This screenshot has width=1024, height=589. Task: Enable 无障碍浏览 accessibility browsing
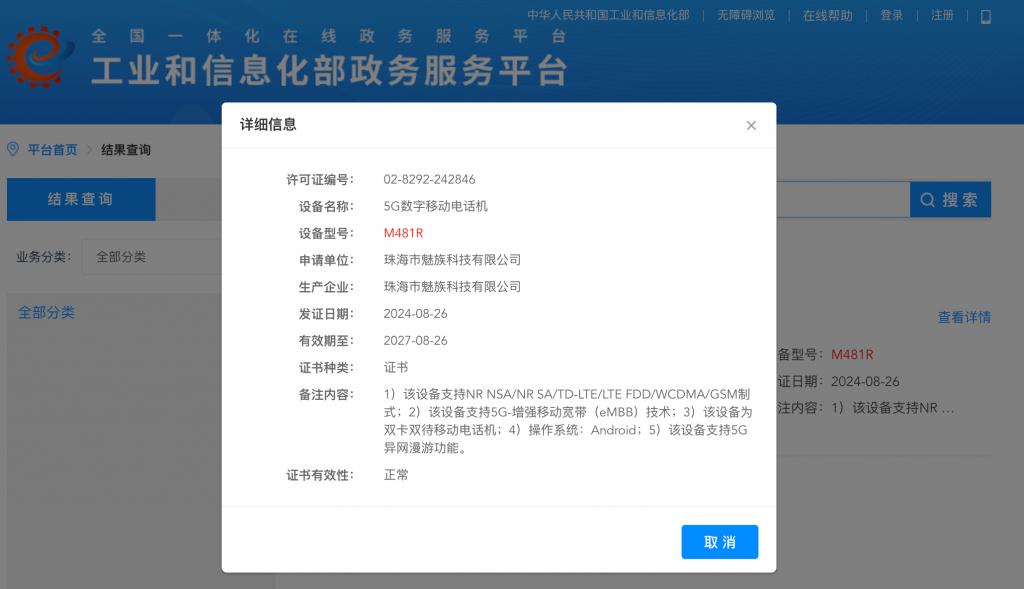(x=746, y=16)
